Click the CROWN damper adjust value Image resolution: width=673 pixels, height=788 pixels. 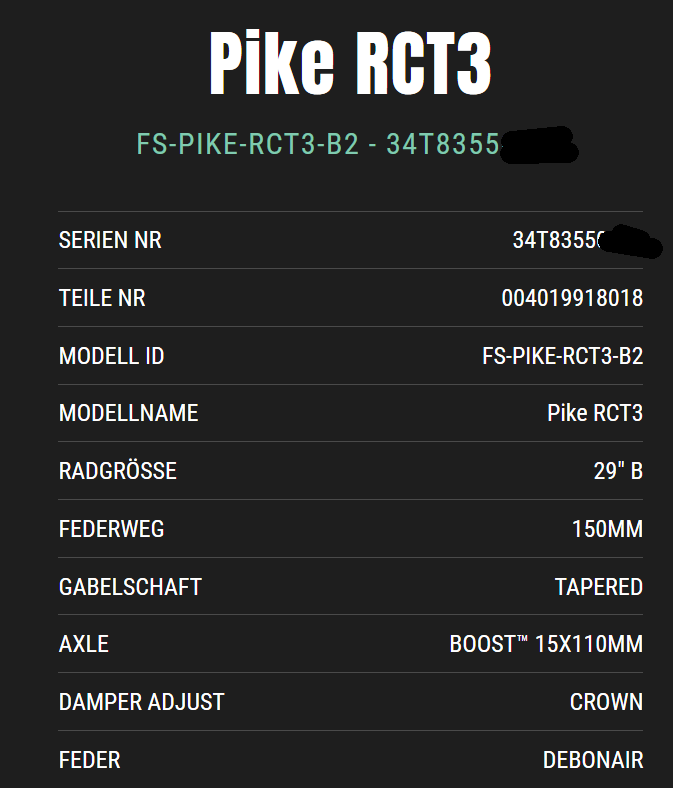coord(606,702)
